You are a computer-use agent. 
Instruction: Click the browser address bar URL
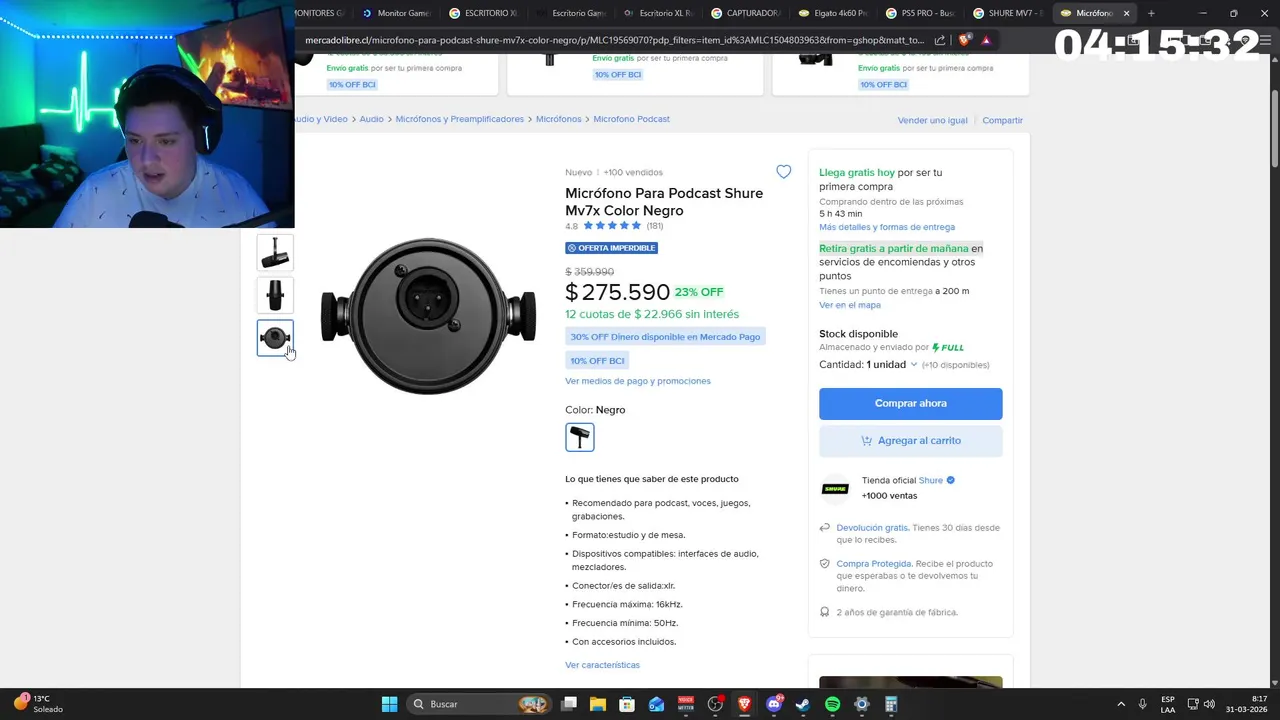click(x=614, y=40)
